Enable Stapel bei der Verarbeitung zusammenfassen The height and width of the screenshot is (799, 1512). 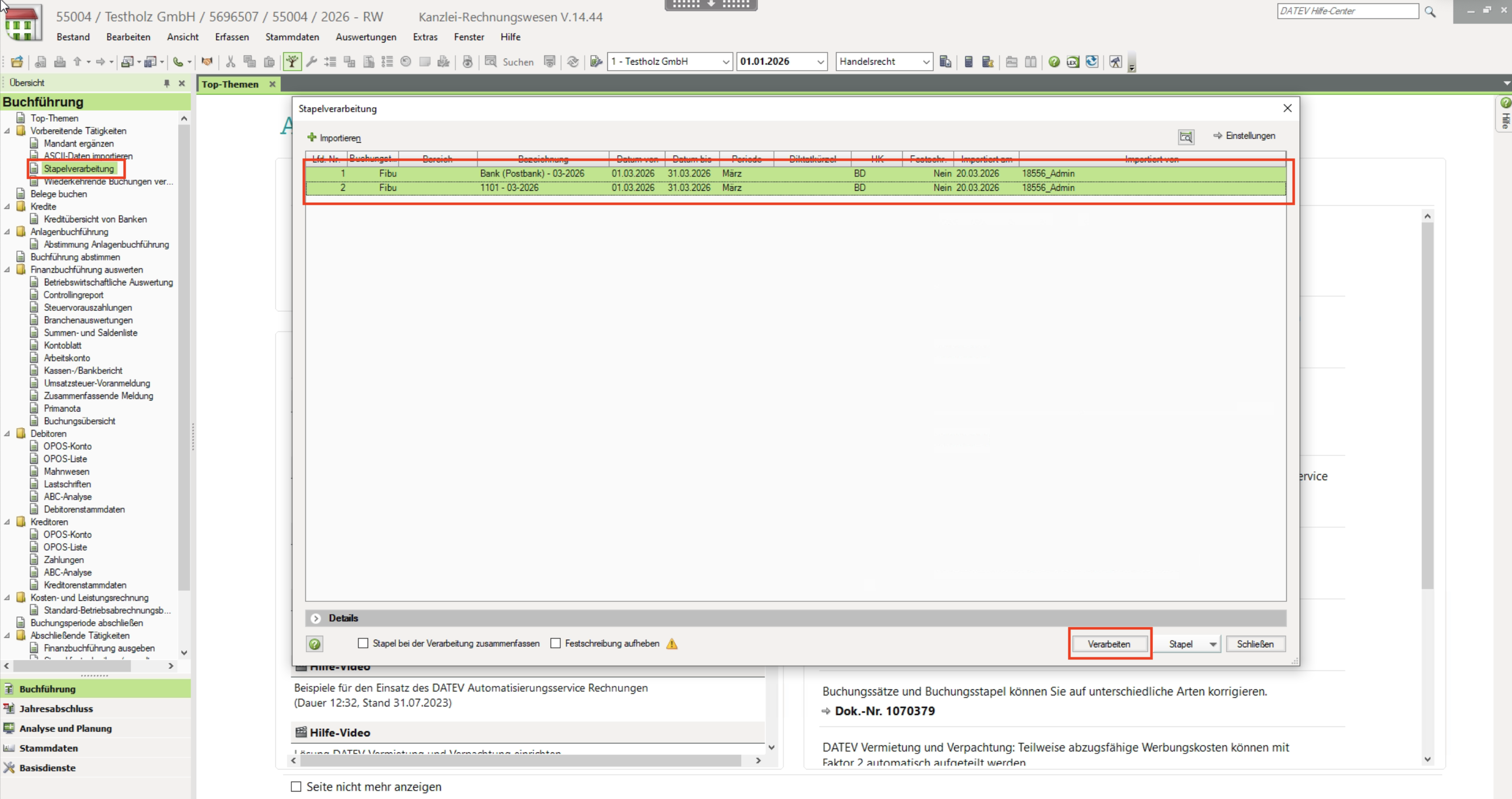[x=363, y=643]
